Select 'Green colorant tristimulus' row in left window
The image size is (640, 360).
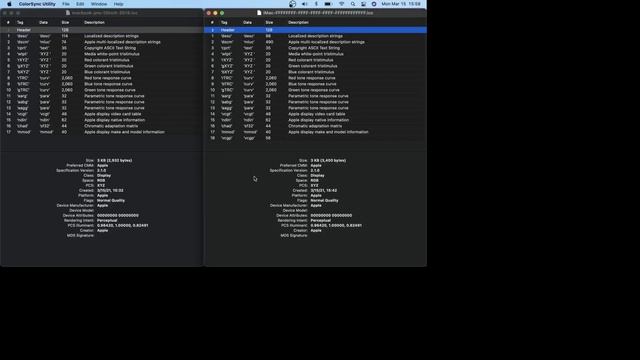[101, 66]
